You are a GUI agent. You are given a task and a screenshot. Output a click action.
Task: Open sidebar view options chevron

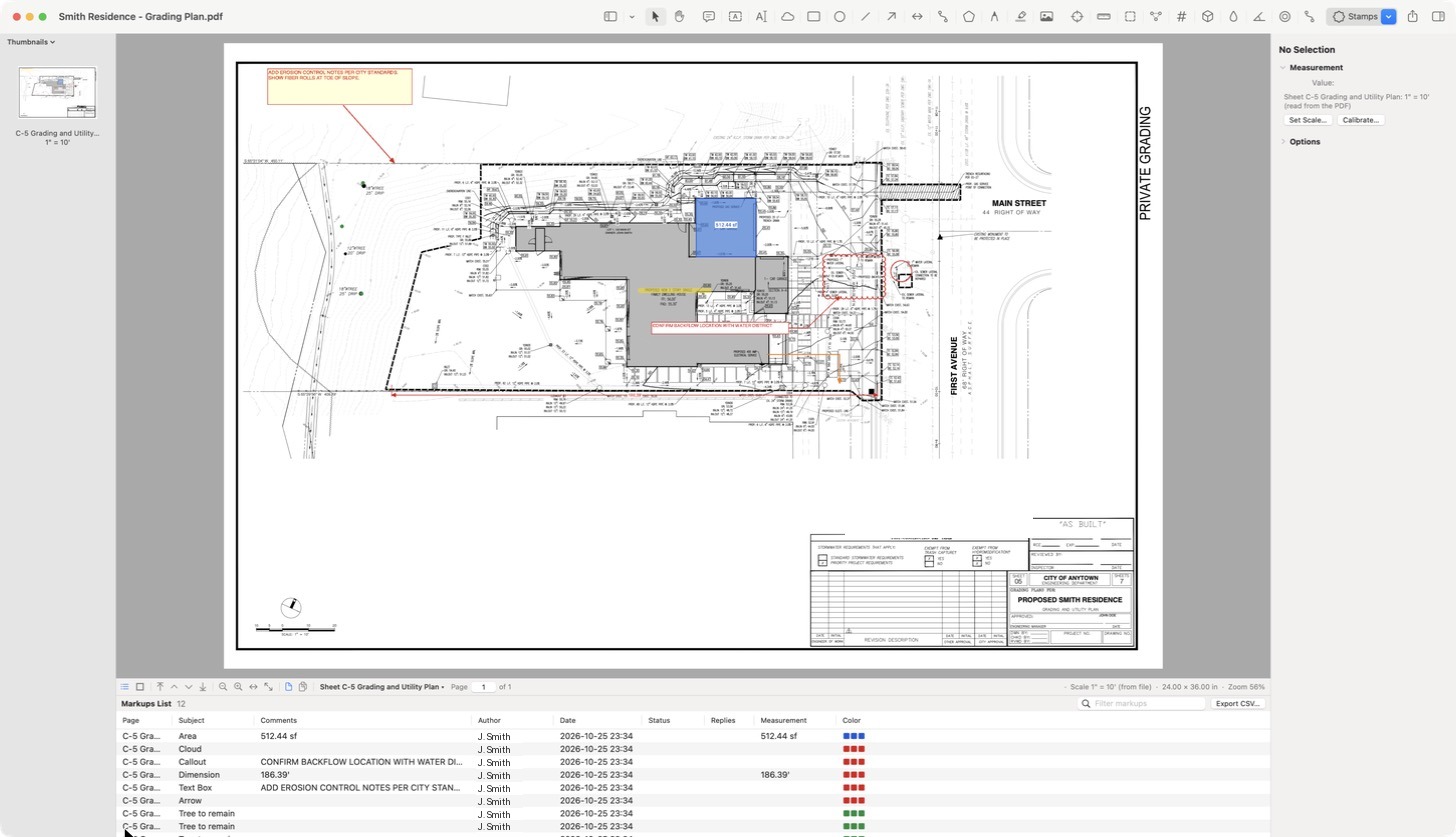pos(632,17)
